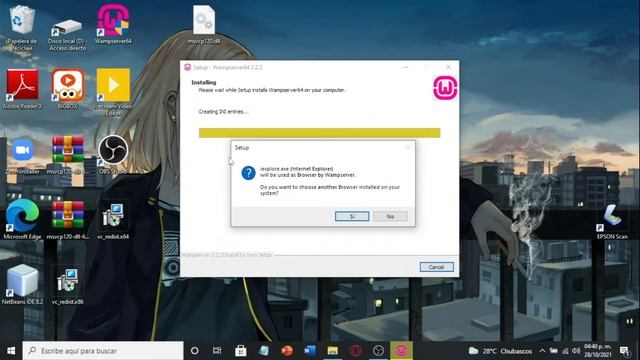This screenshot has height=360, width=640.
Task: Select the vc_redist.x86 installer icon
Action: click(68, 286)
